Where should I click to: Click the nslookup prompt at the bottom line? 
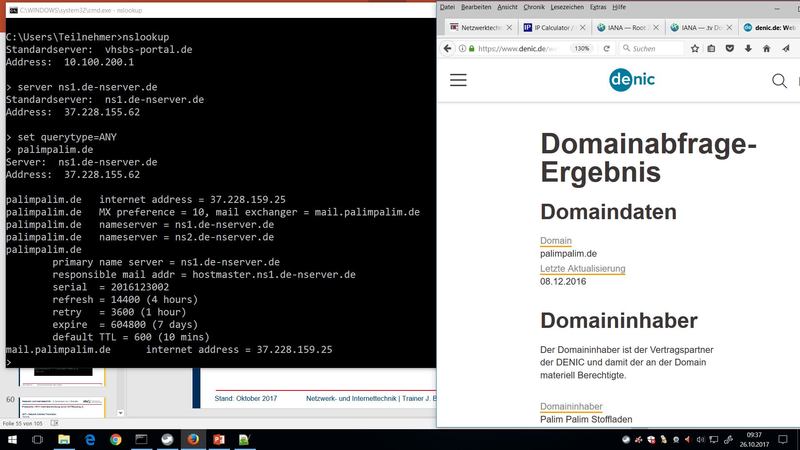[x=9, y=362]
